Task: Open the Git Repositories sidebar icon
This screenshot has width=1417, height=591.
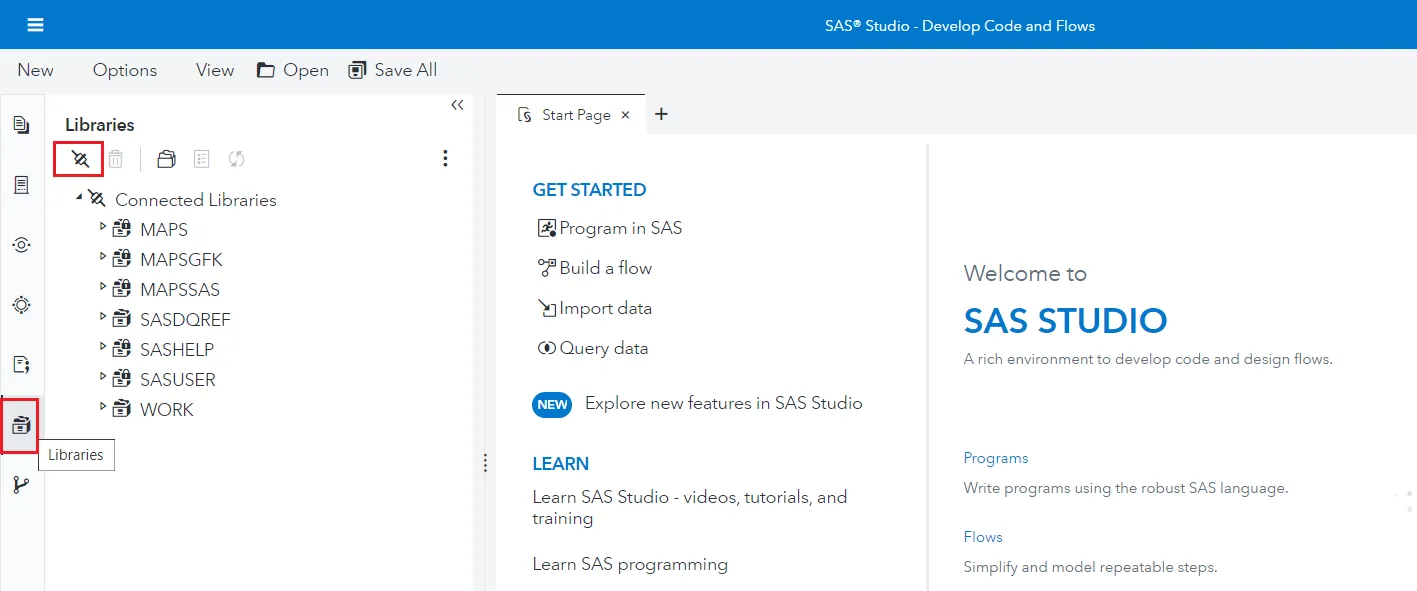Action: coord(21,485)
